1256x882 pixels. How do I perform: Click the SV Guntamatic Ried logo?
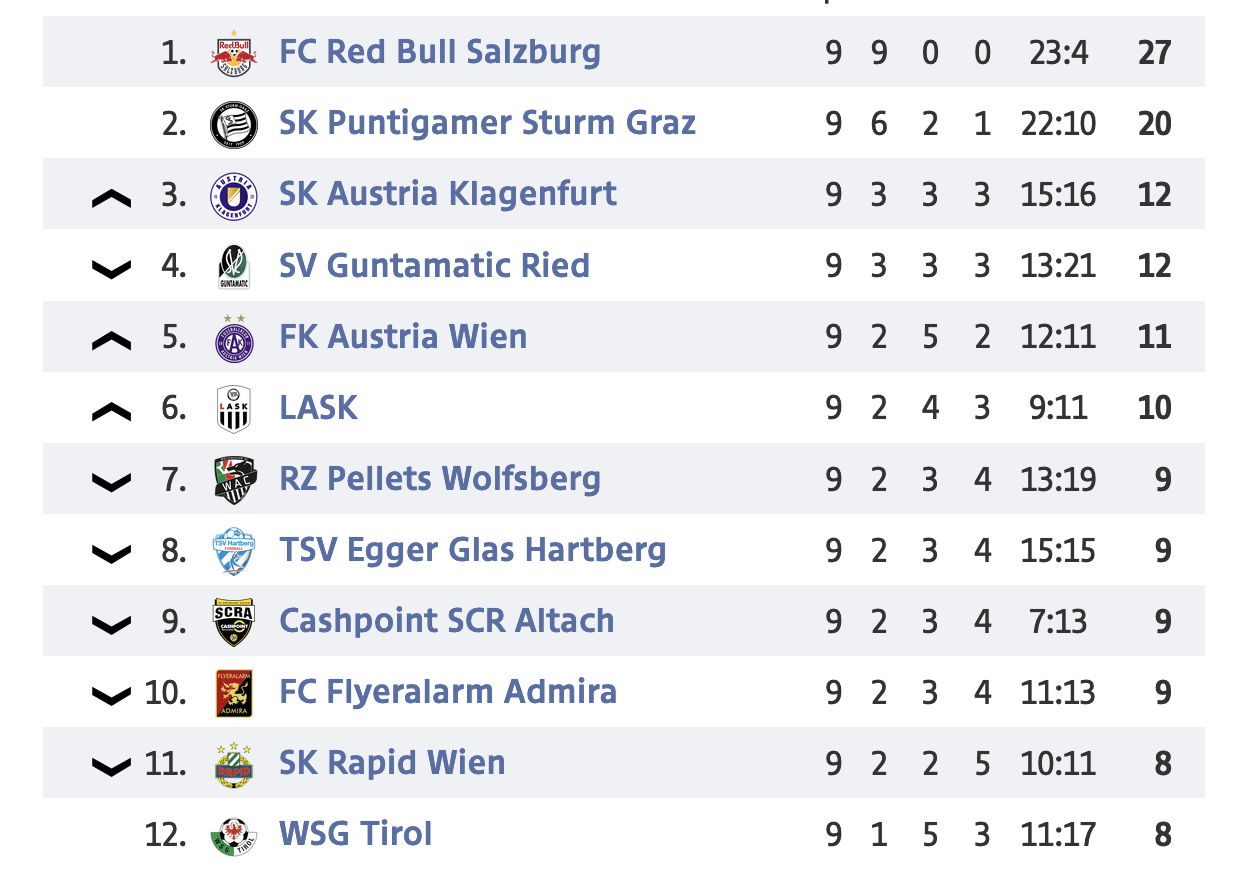tap(234, 266)
